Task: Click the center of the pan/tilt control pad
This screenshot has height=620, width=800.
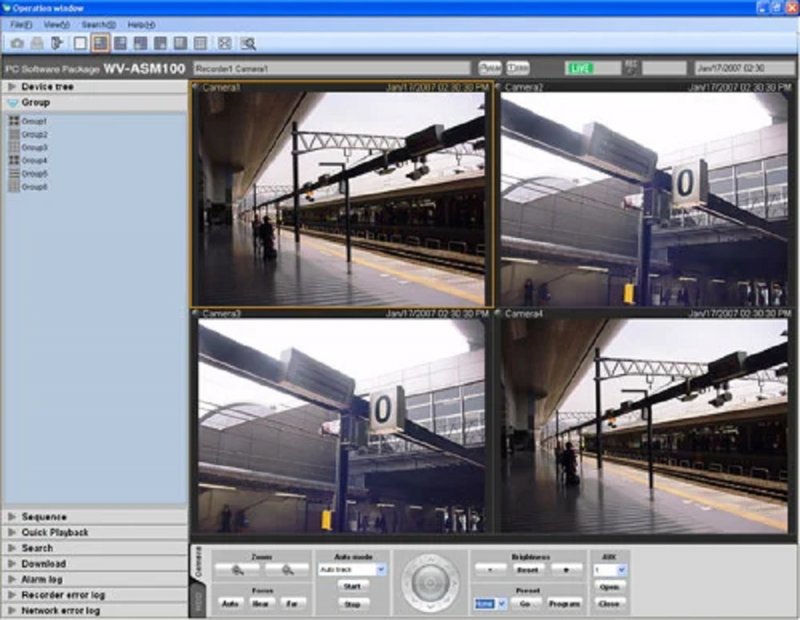Action: (x=429, y=582)
